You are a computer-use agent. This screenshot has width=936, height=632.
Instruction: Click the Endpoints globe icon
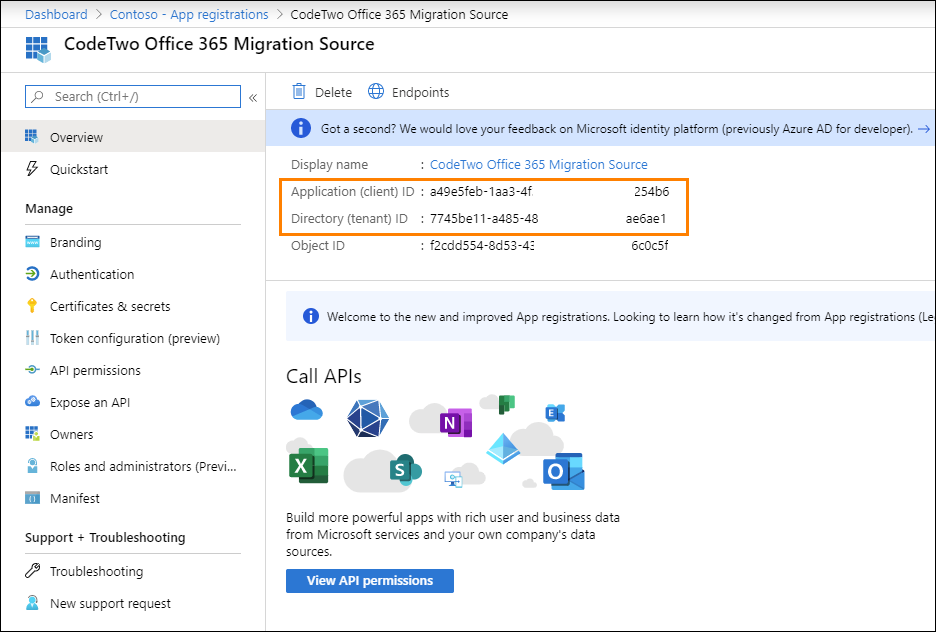coord(375,91)
